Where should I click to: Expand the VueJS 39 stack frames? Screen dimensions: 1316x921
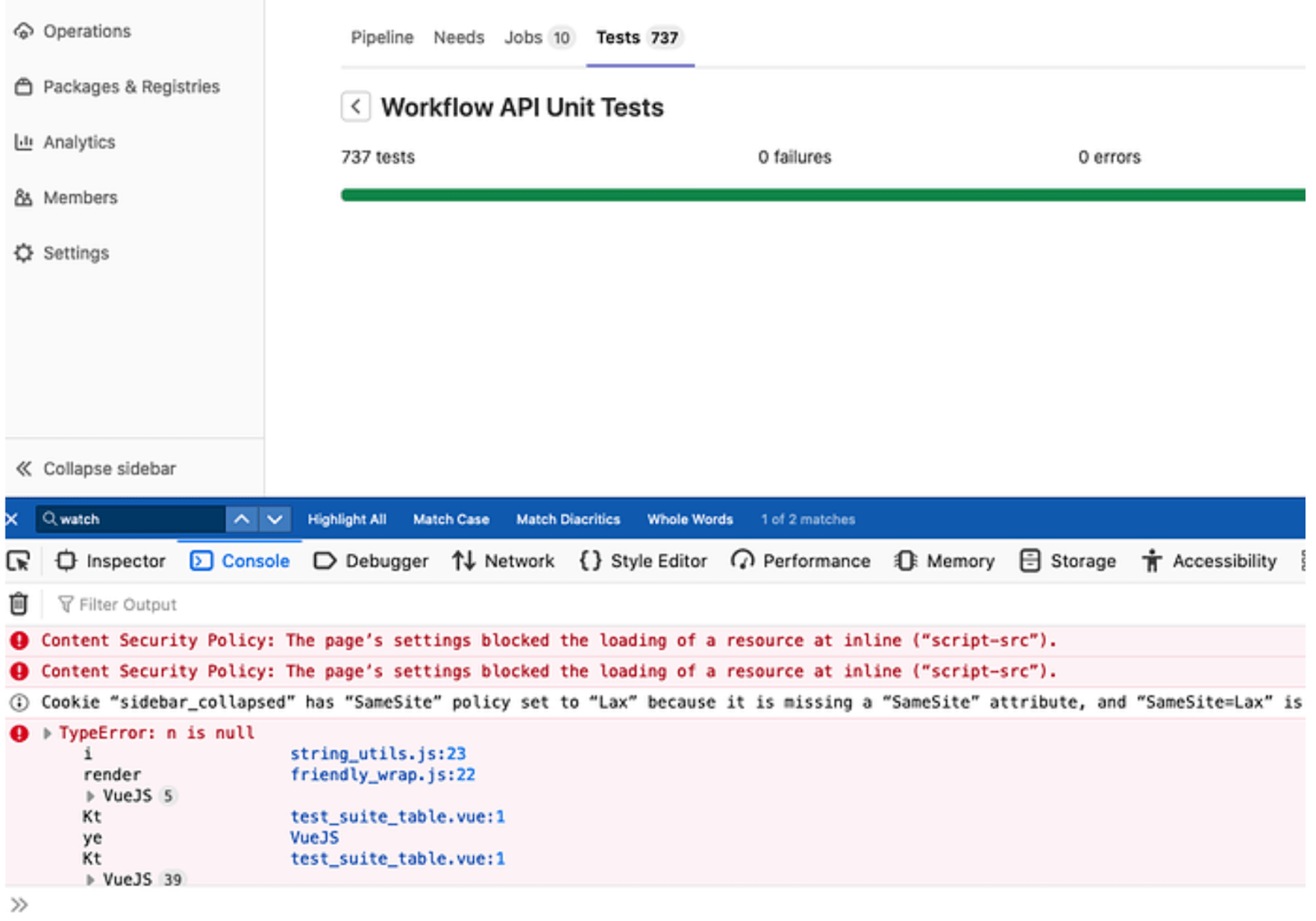click(x=90, y=880)
